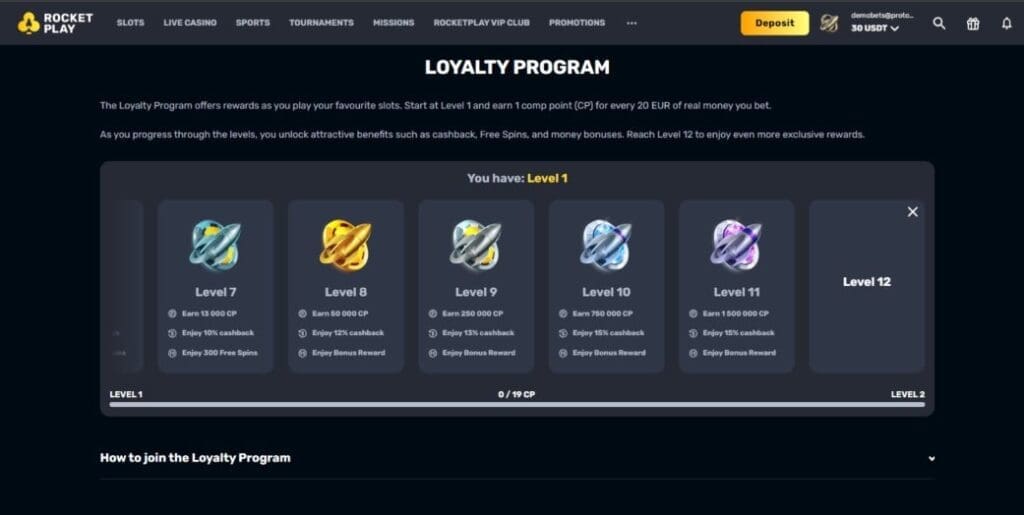Image resolution: width=1024 pixels, height=515 pixels.
Task: Click the yellow Deposit button
Action: [775, 23]
